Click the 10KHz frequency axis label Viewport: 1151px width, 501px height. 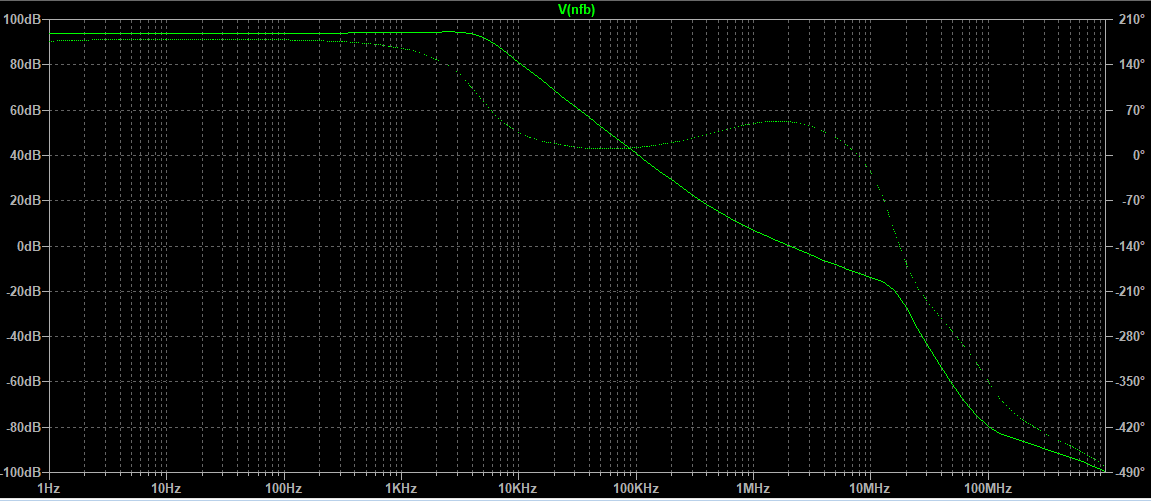pyautogui.click(x=518, y=489)
